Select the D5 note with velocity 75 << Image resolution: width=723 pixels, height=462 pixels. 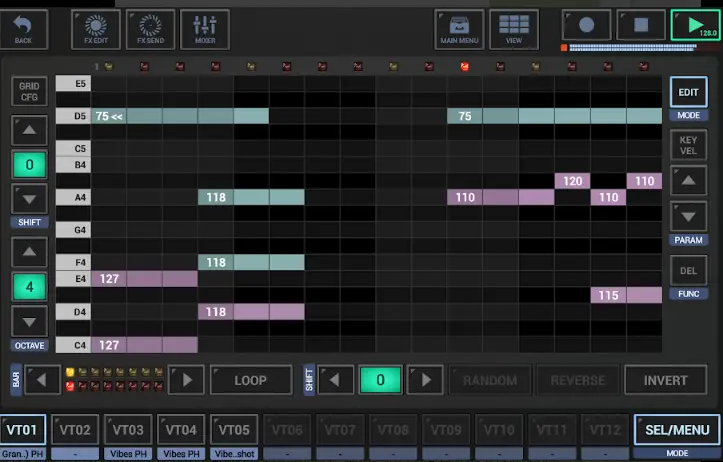(180, 116)
